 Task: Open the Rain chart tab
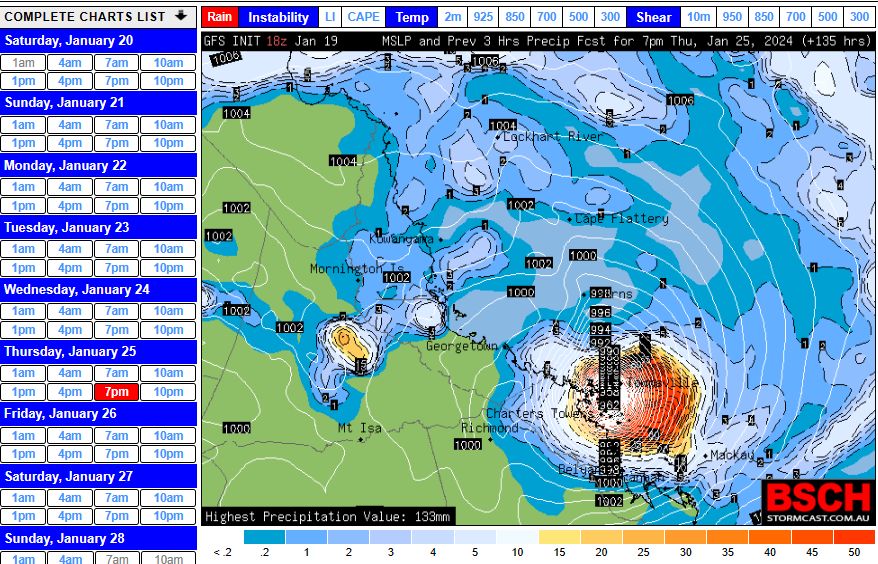(219, 17)
